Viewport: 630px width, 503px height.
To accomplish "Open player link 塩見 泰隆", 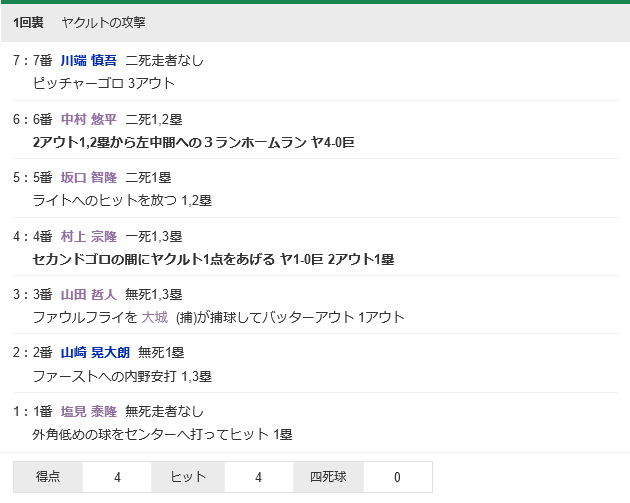I will coord(89,411).
